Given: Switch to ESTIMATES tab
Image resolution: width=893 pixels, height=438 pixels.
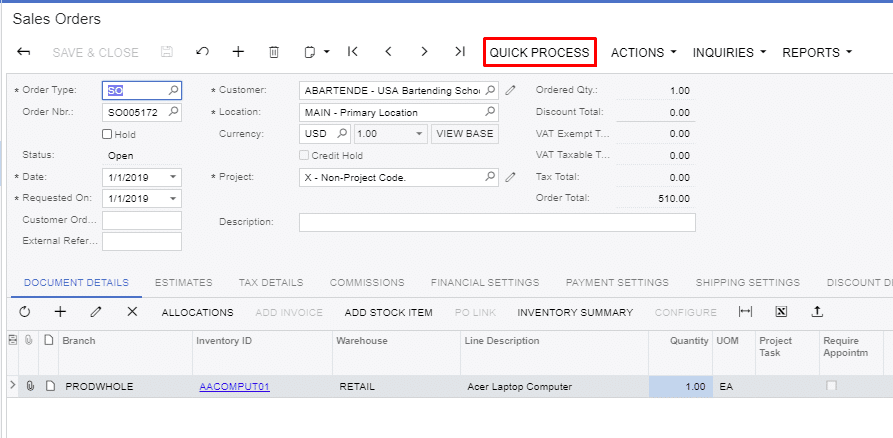Looking at the screenshot, I should point(183,283).
